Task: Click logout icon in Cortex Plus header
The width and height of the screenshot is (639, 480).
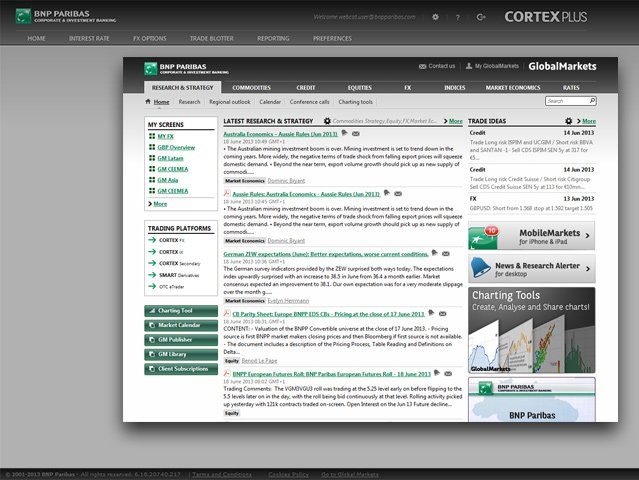Action: pyautogui.click(x=481, y=17)
